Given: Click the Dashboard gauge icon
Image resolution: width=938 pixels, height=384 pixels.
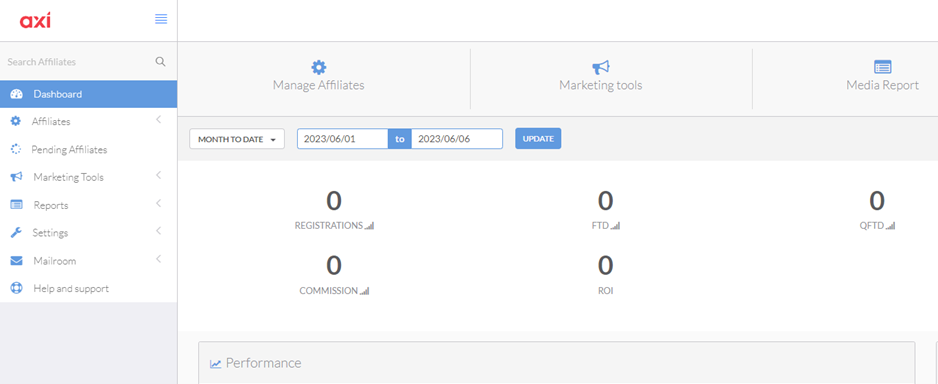Looking at the screenshot, I should pos(17,95).
